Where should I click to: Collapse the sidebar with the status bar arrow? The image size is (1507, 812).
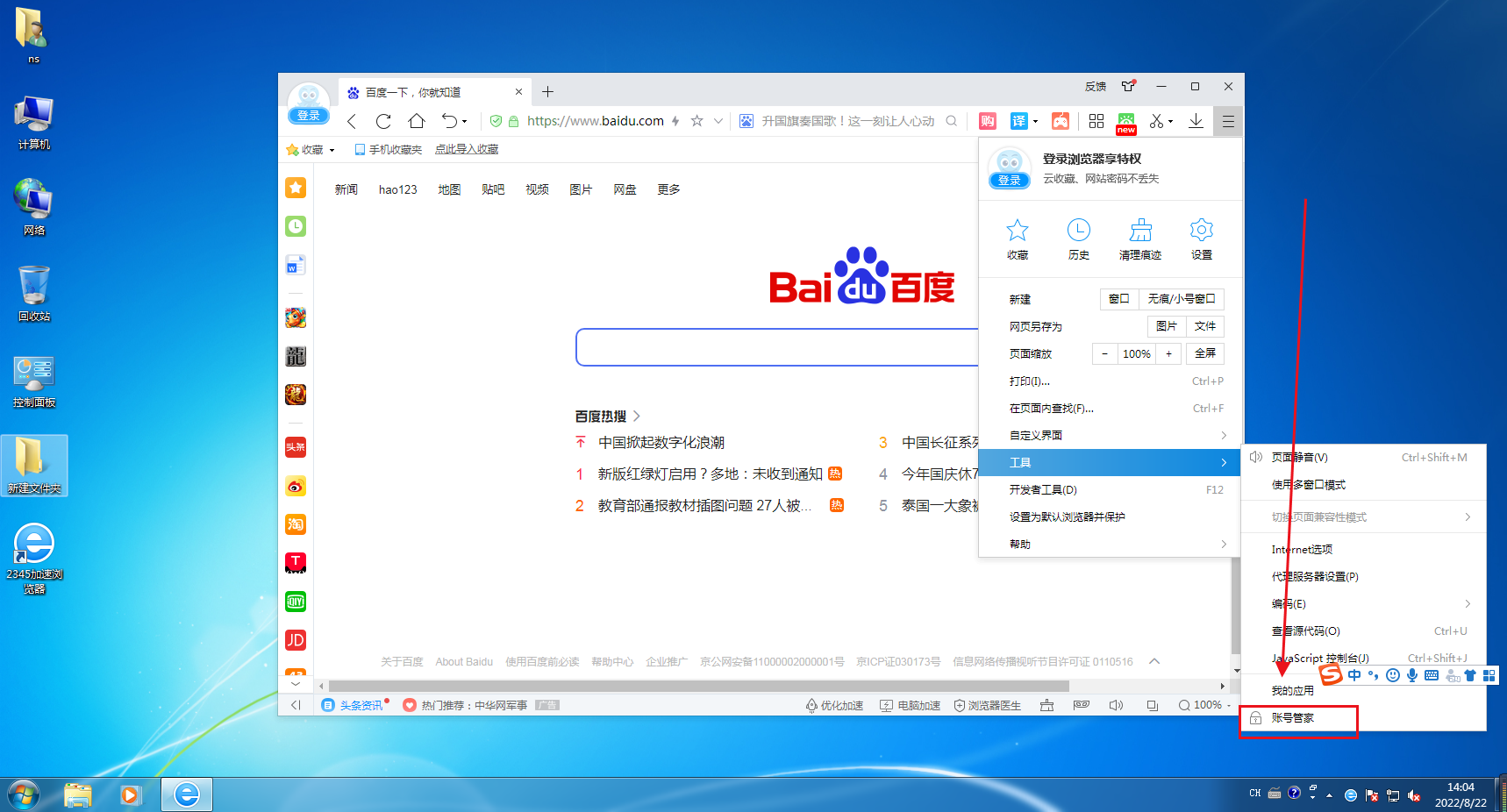click(296, 705)
